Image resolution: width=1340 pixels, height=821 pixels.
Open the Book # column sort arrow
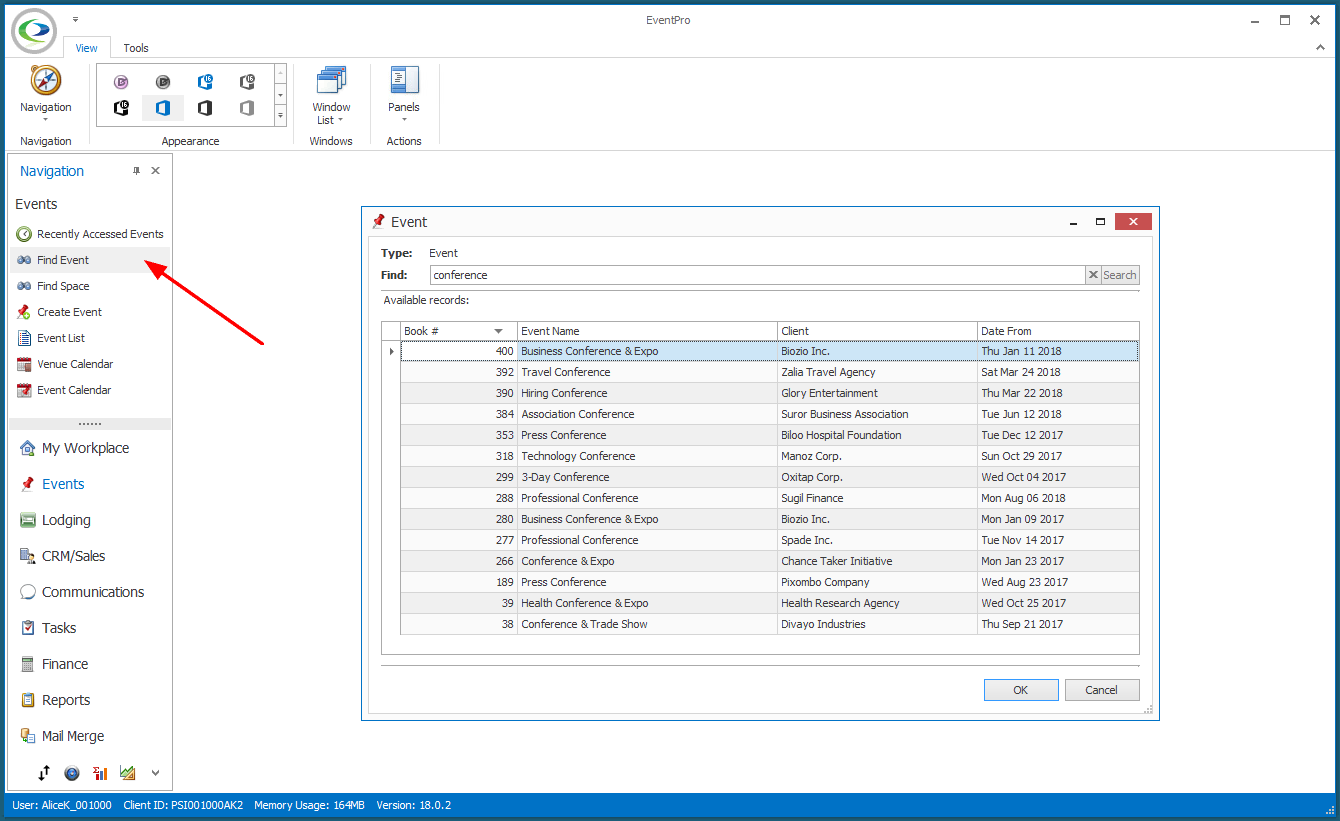coord(498,331)
